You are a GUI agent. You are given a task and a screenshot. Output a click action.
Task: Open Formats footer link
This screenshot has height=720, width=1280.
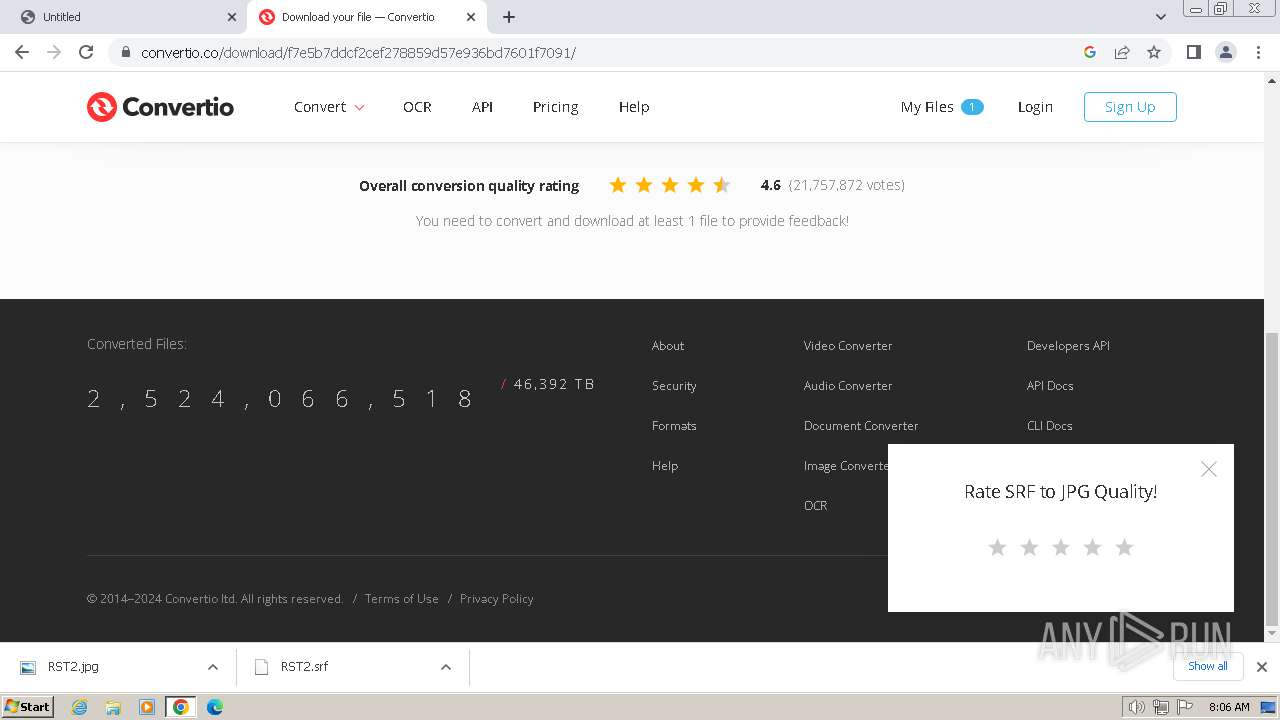[674, 426]
